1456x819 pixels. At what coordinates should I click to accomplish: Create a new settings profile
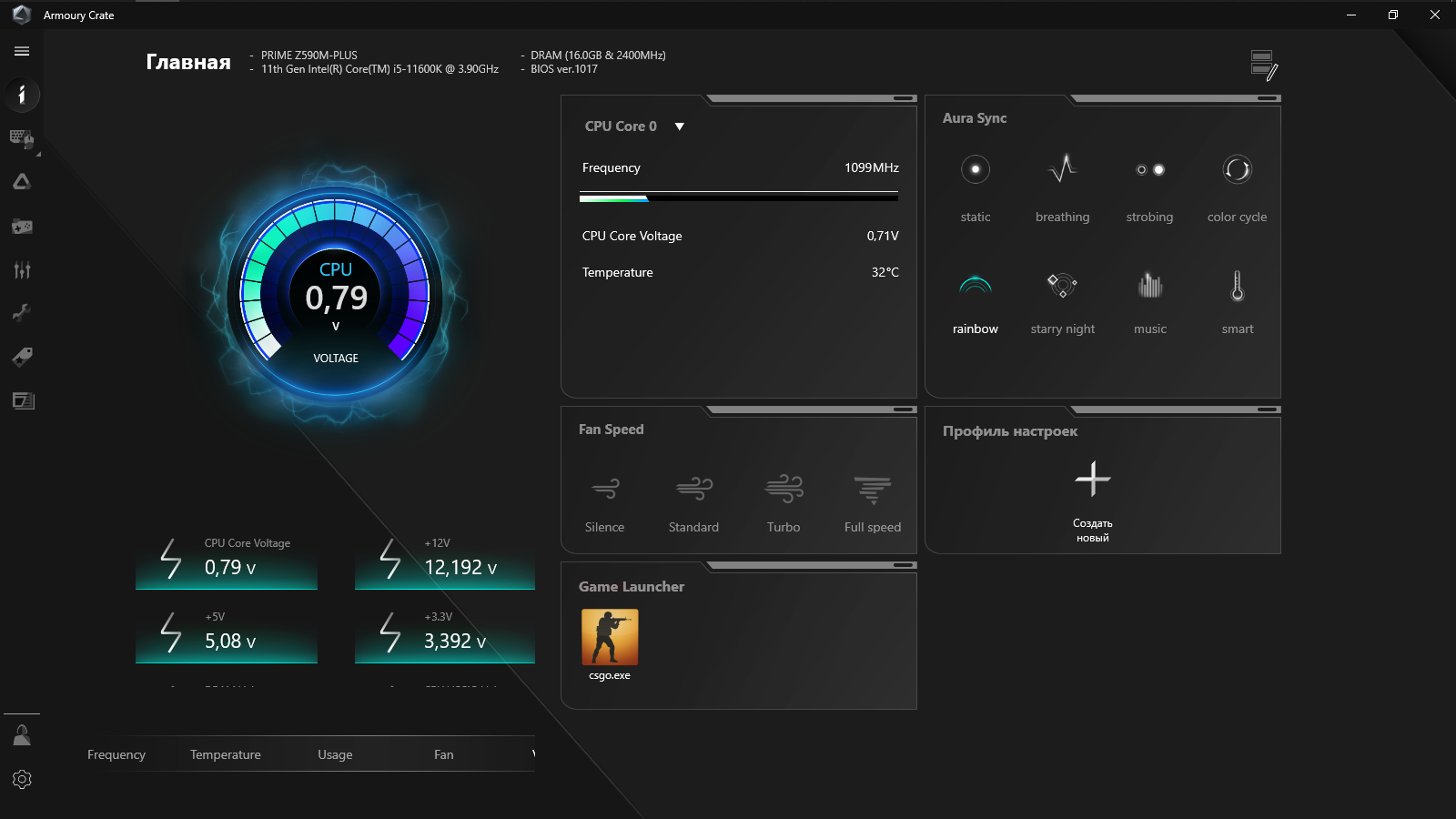coord(1093,500)
